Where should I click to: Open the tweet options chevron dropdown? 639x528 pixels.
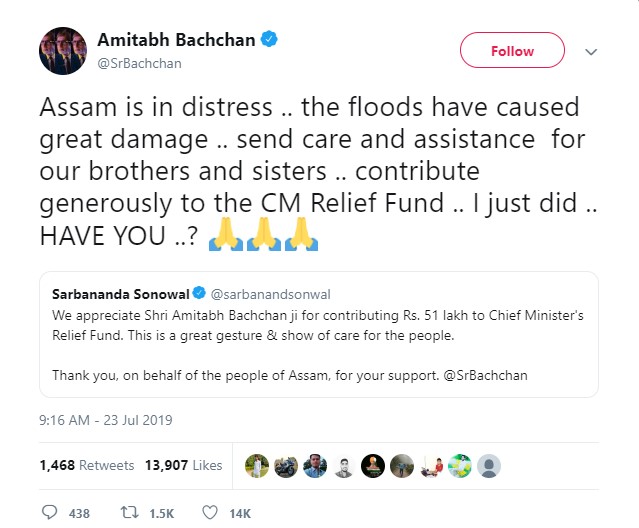coord(590,50)
